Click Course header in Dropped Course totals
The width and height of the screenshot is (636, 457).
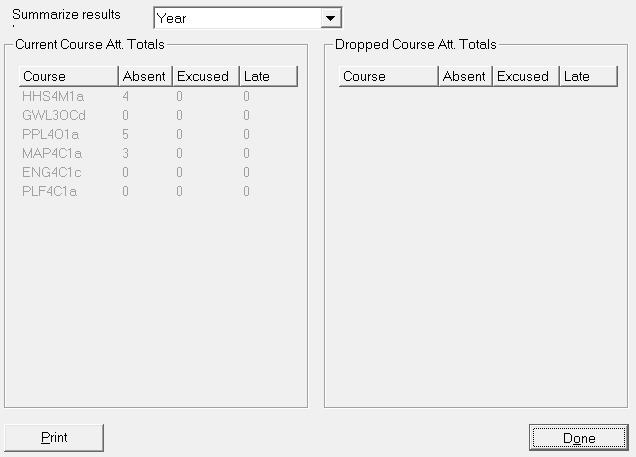pyautogui.click(x=388, y=77)
